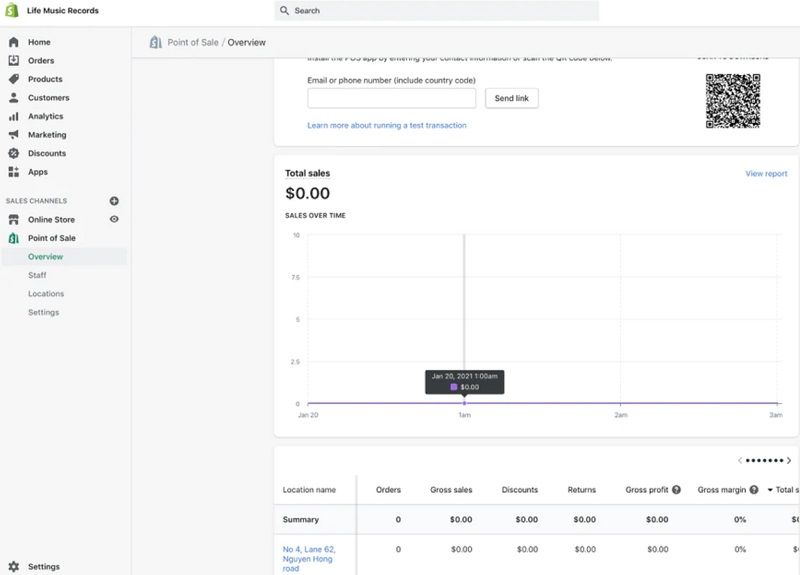This screenshot has height=575, width=800.
Task: Click the Online Store storefront icon
Action: point(14,219)
